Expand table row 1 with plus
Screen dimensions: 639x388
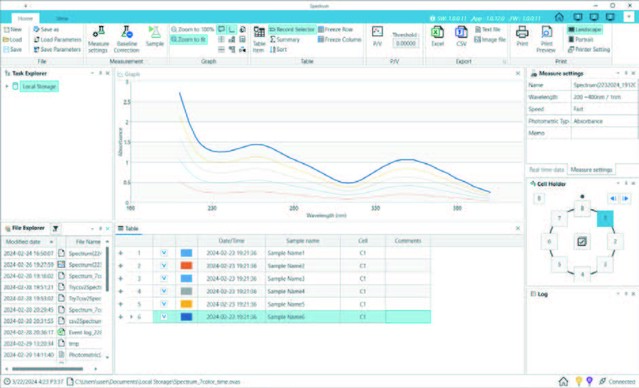121,253
